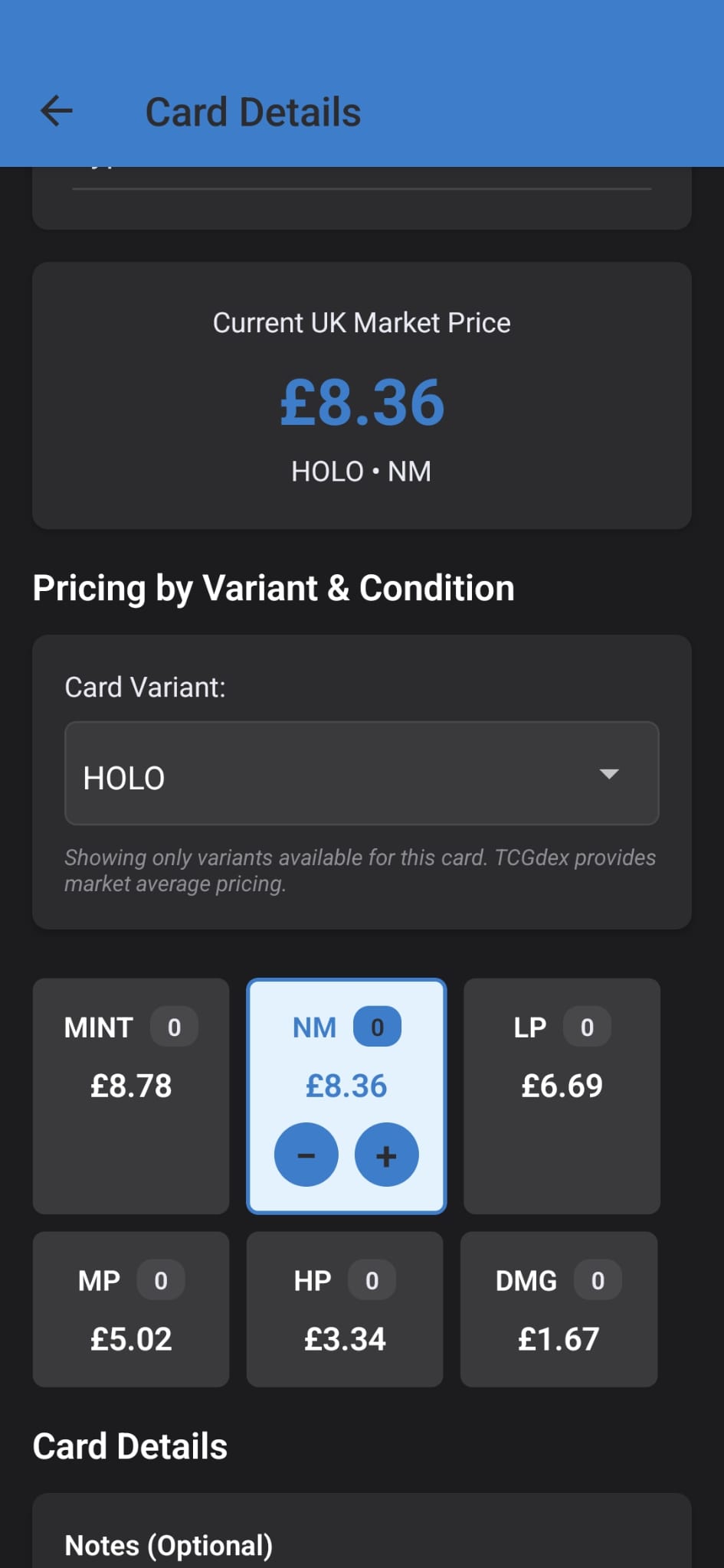Tap the HOLO • NM label under price
The width and height of the screenshot is (724, 1568).
[361, 471]
